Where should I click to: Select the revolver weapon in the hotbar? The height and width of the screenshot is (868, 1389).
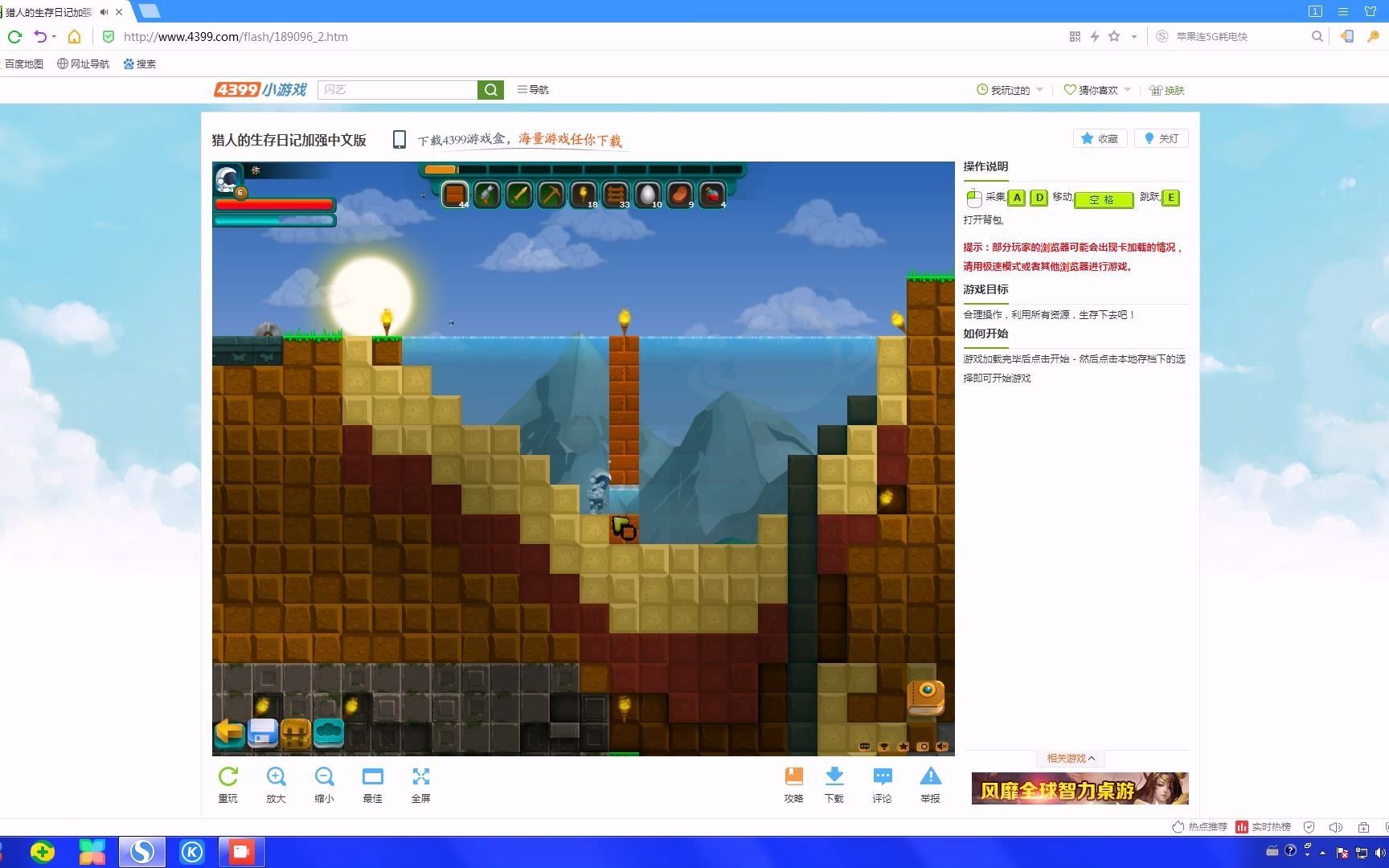click(x=487, y=194)
